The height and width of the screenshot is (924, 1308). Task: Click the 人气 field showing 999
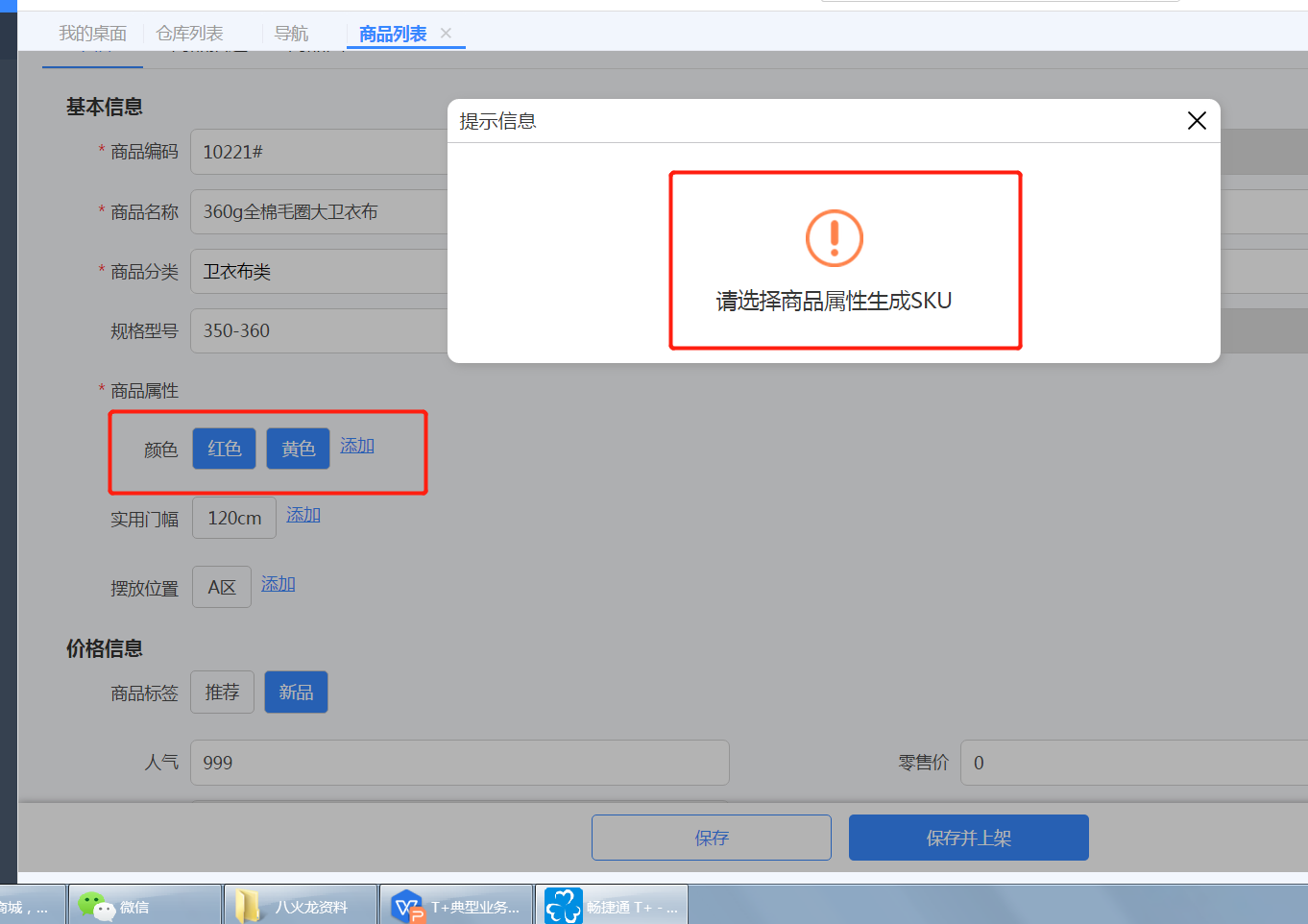pyautogui.click(x=460, y=763)
